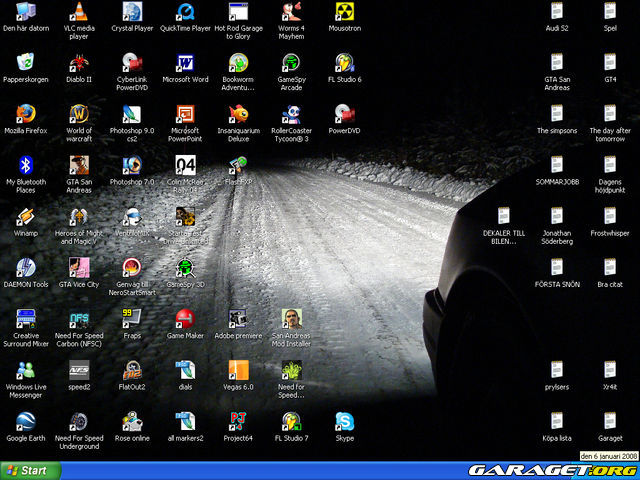
Task: Open the DAEMON Tools shortcut
Action: [x=26, y=268]
